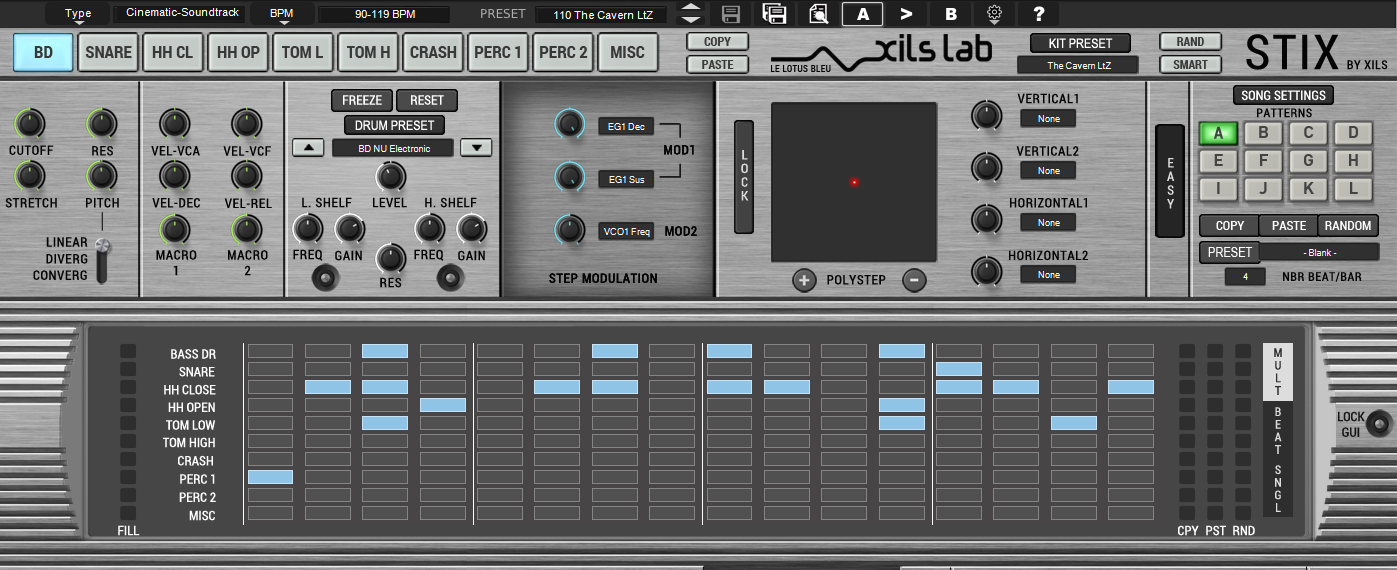Open the VCO1 Freq MOD2 destination

coord(626,231)
